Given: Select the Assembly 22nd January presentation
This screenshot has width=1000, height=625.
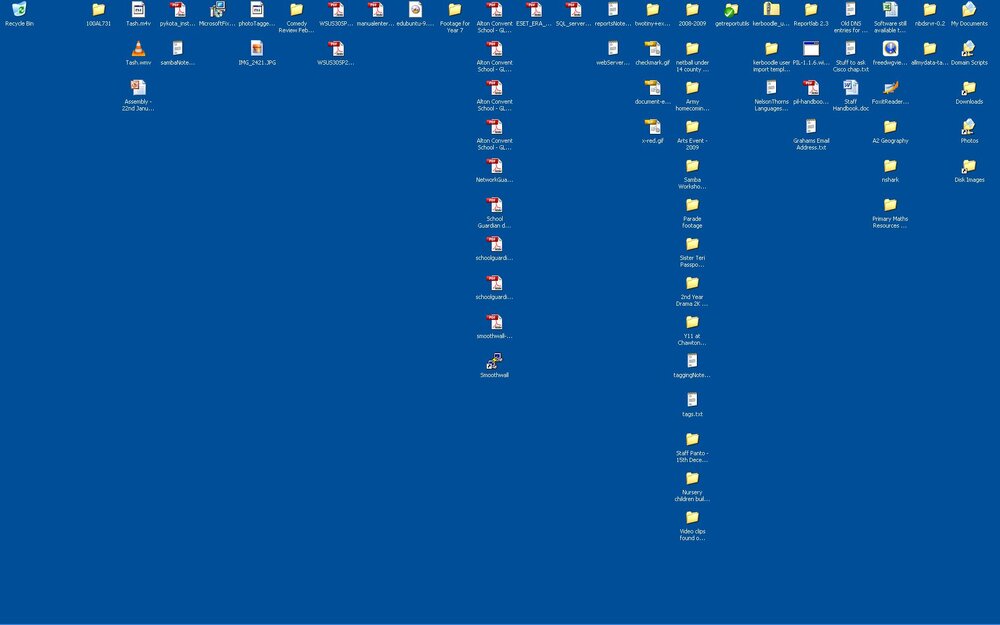Looking at the screenshot, I should pos(138,87).
